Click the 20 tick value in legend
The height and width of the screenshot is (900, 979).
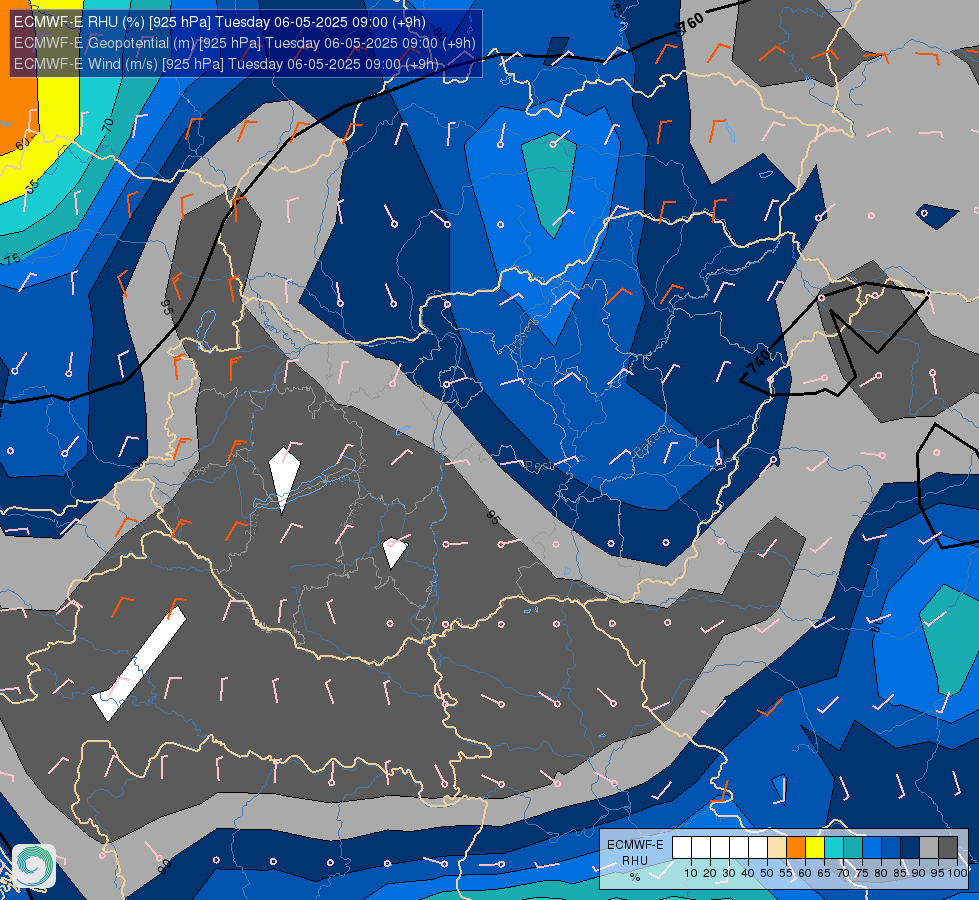710,873
